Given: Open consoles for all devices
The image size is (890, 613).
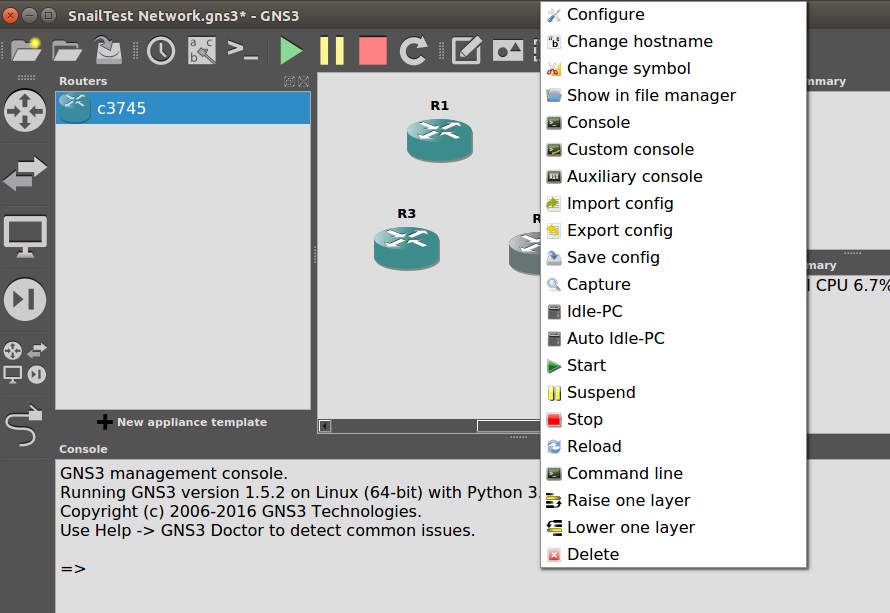Looking at the screenshot, I should (242, 50).
